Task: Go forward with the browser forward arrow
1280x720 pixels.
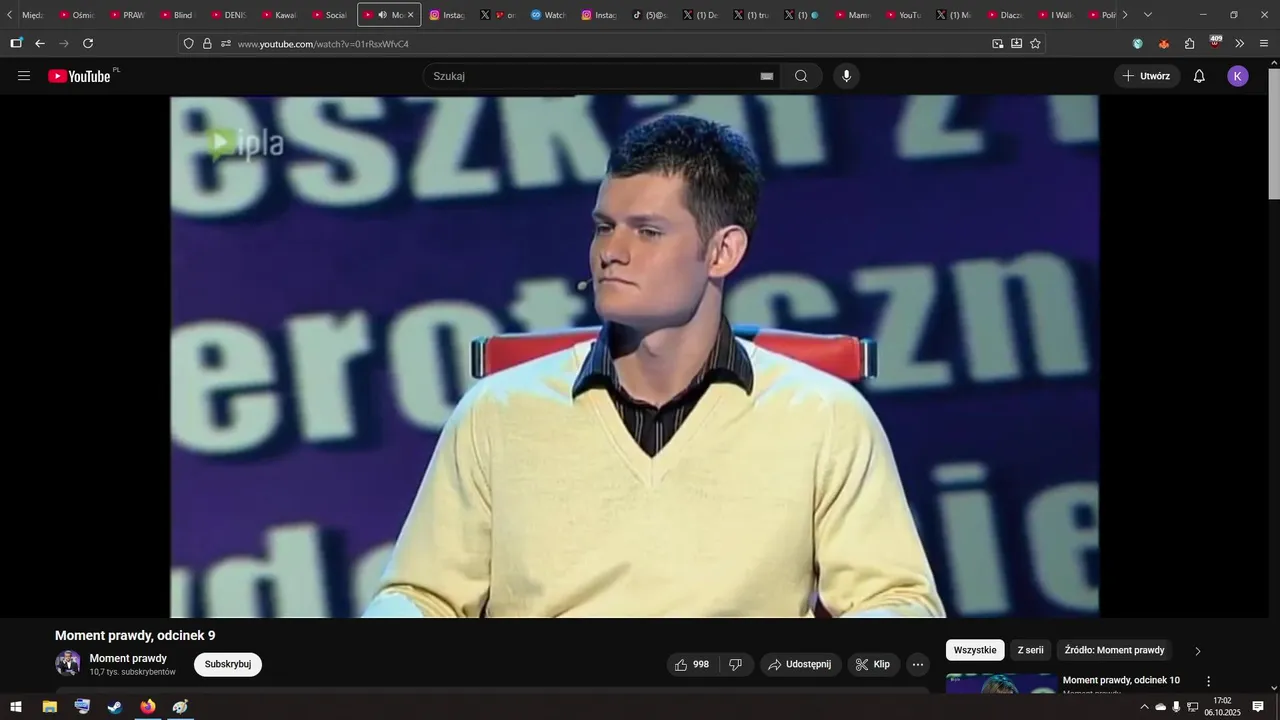Action: tap(64, 43)
